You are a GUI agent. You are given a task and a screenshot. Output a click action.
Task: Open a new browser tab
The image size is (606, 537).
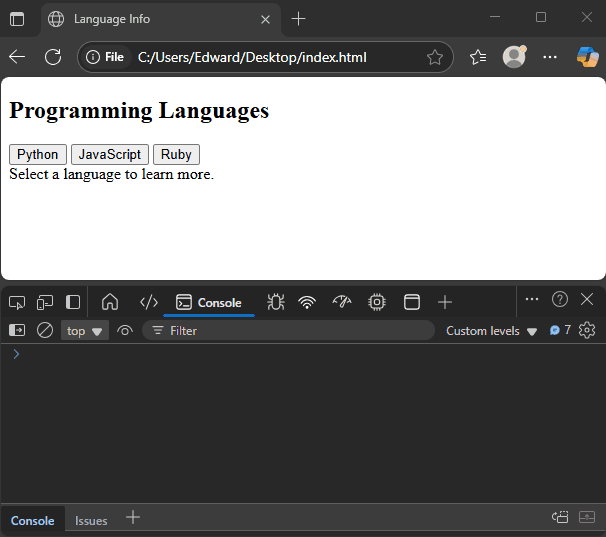coord(298,19)
